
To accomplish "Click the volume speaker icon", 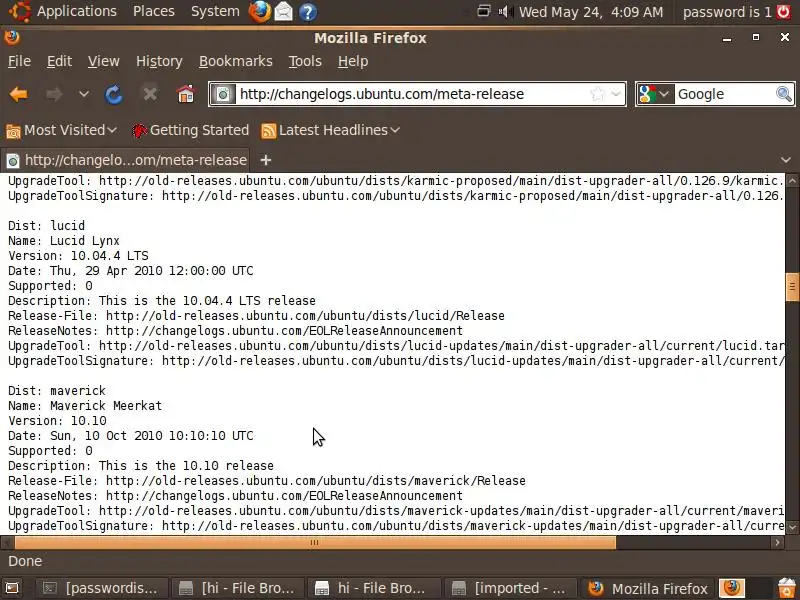I will (505, 11).
